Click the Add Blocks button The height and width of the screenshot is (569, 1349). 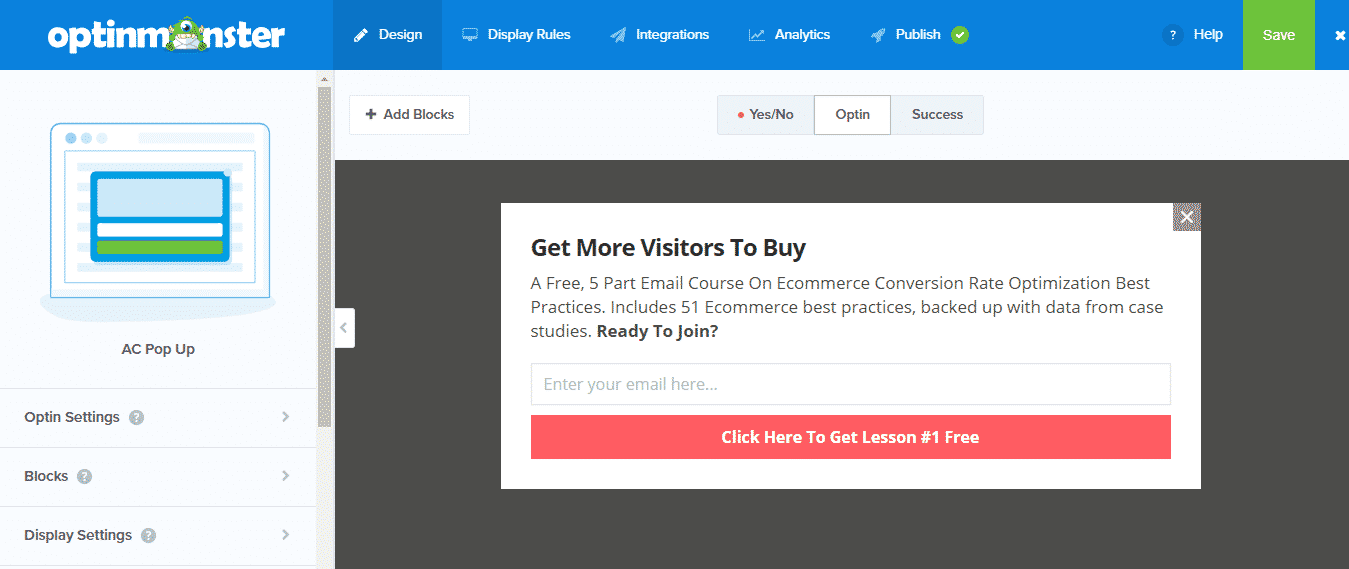pos(409,115)
